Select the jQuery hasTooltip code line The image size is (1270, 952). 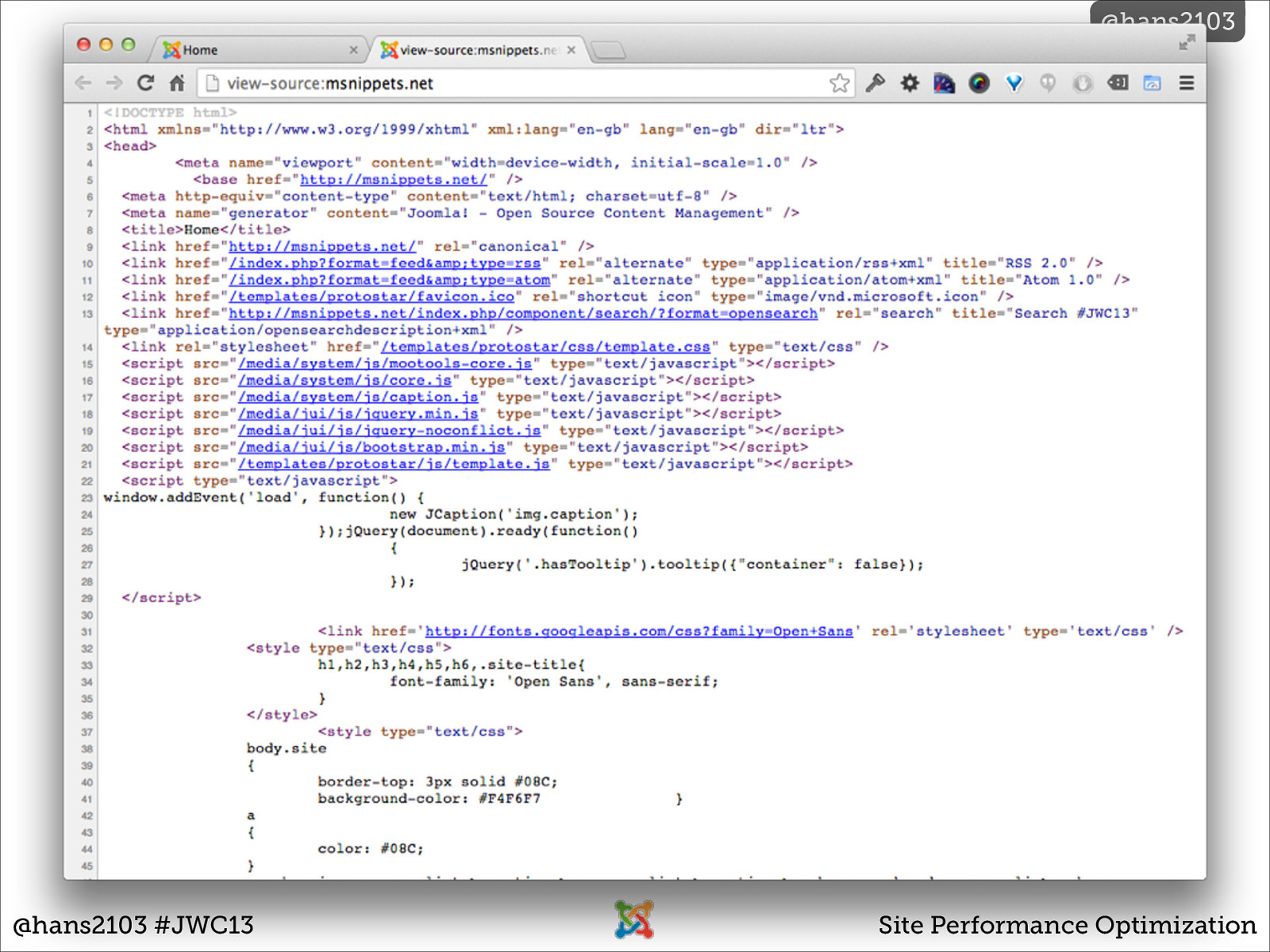click(x=692, y=565)
